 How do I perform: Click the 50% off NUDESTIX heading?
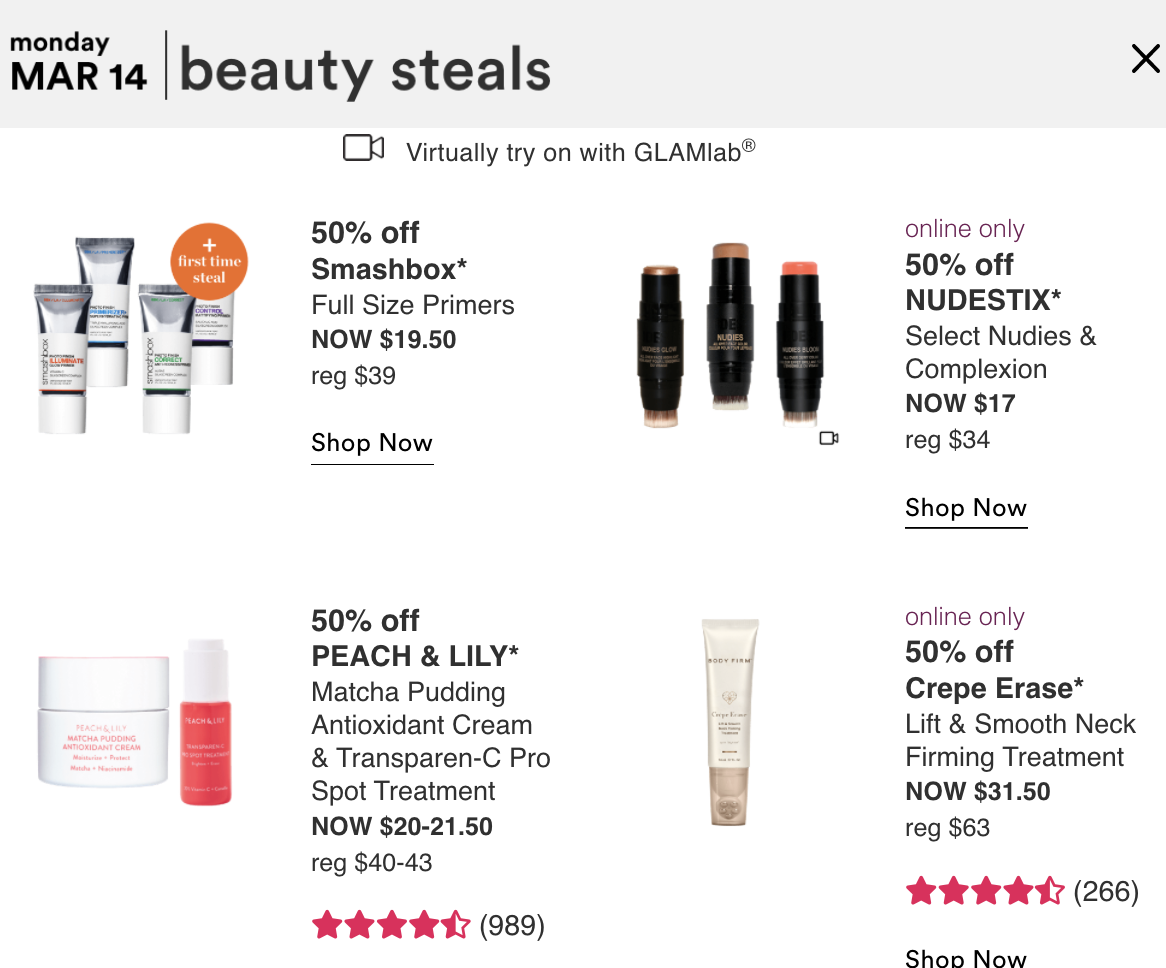click(x=983, y=283)
